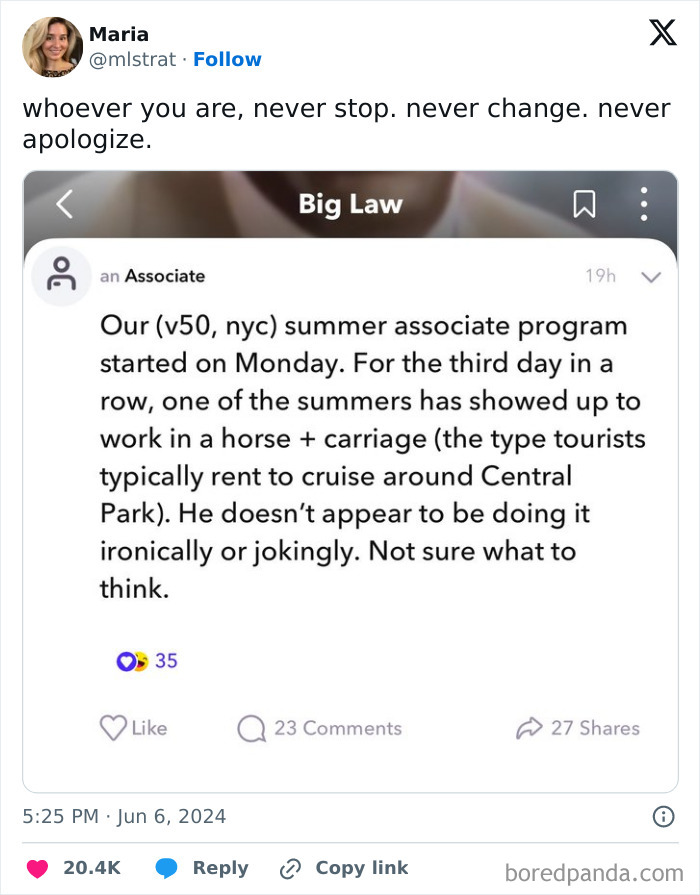Open the tweet timestamp Jun 6, 2024
This screenshot has height=895, width=700.
click(125, 817)
